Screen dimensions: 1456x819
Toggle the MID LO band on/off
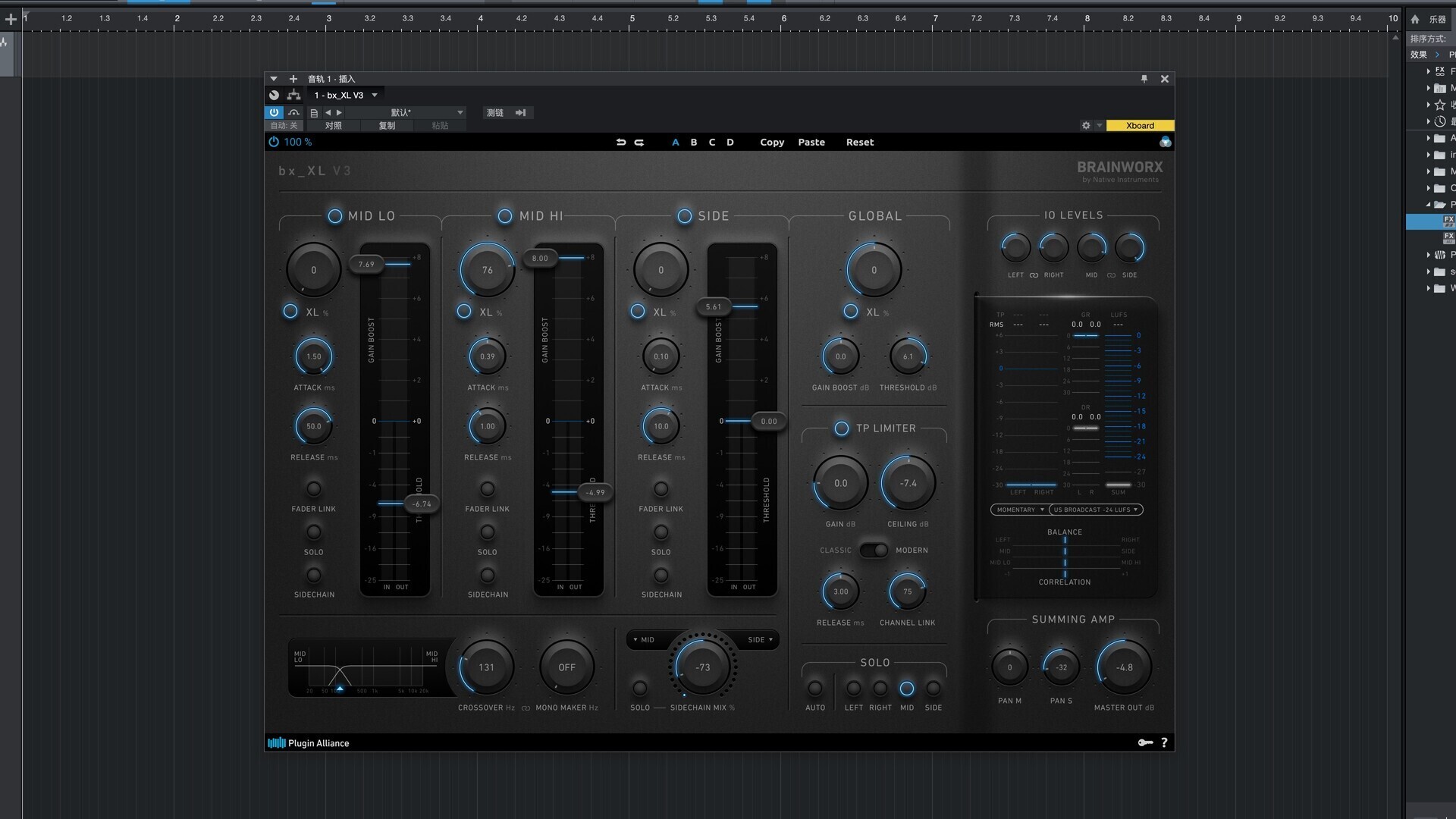(x=335, y=216)
